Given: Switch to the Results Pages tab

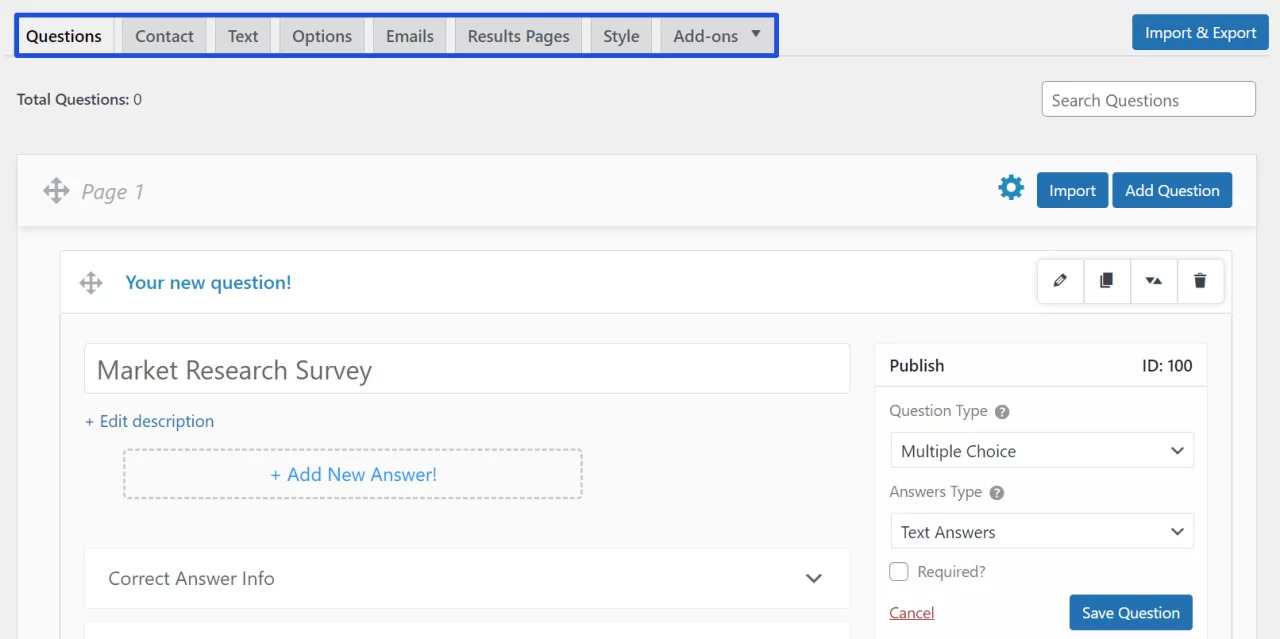Looking at the screenshot, I should point(518,36).
